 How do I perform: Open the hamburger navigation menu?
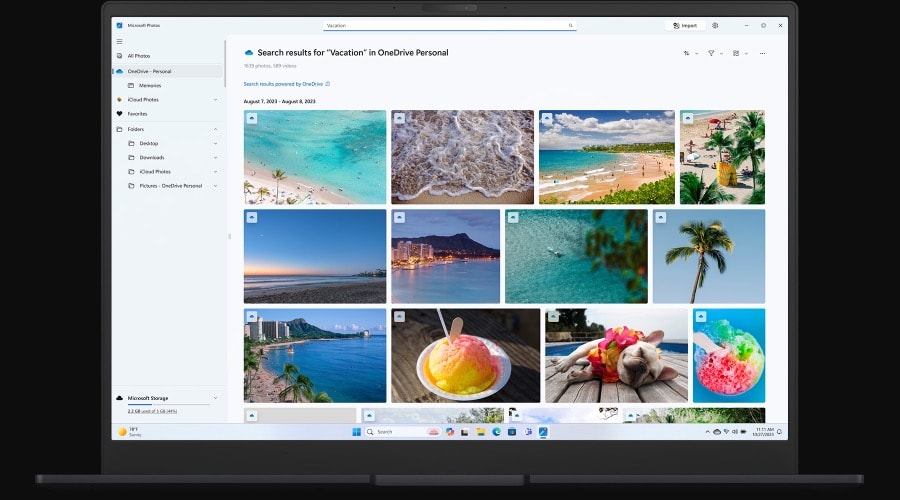(x=120, y=41)
